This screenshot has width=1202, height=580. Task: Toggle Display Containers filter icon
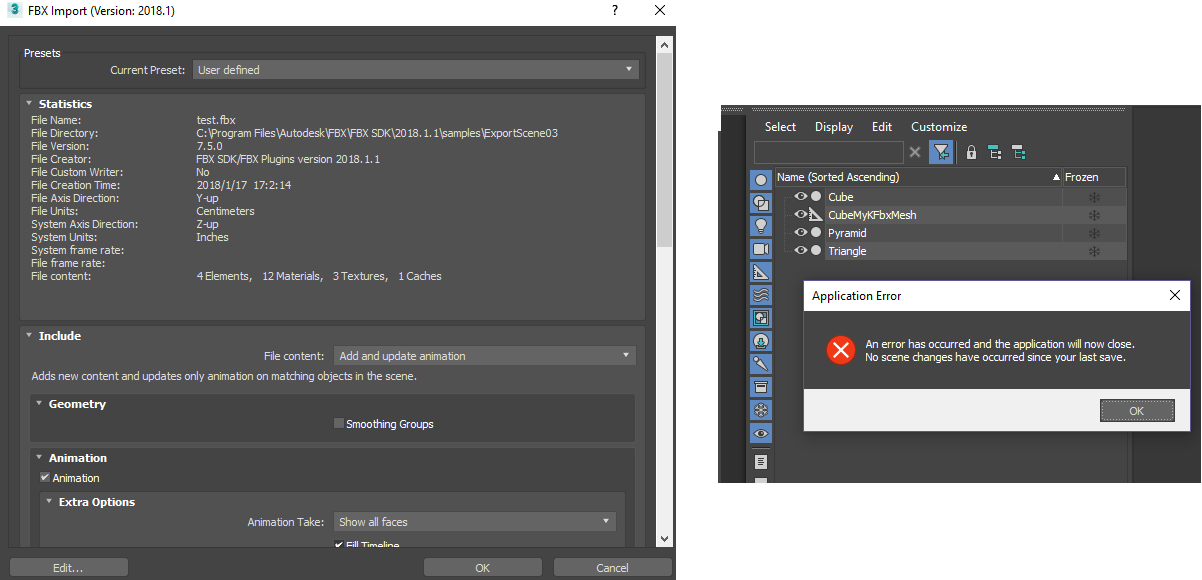[x=761, y=386]
